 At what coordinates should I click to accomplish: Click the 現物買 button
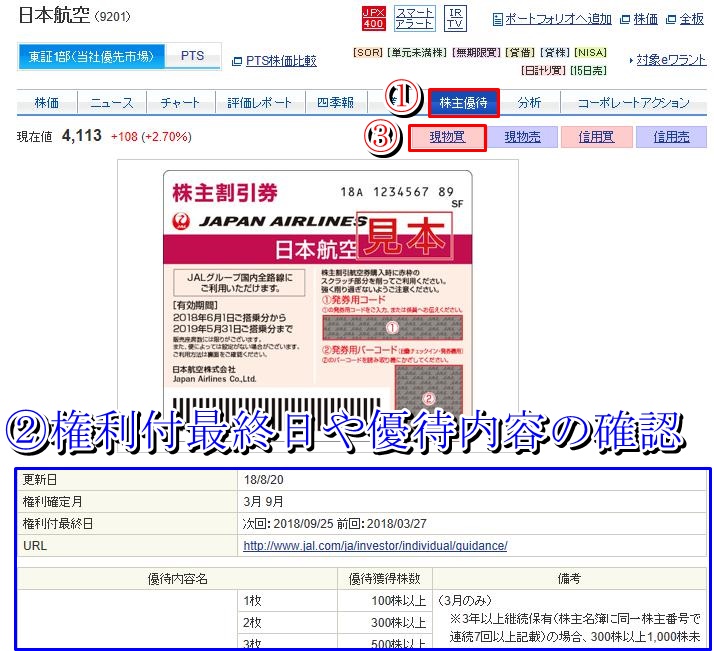447,137
